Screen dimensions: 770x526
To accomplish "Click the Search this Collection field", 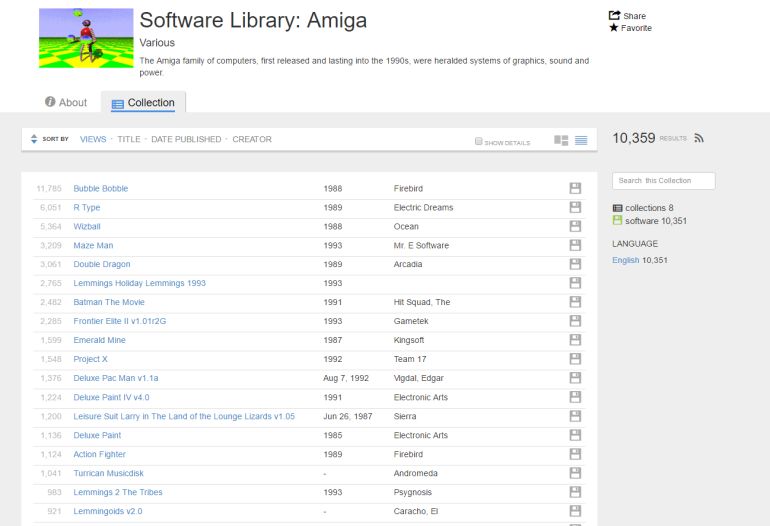I will pos(663,180).
